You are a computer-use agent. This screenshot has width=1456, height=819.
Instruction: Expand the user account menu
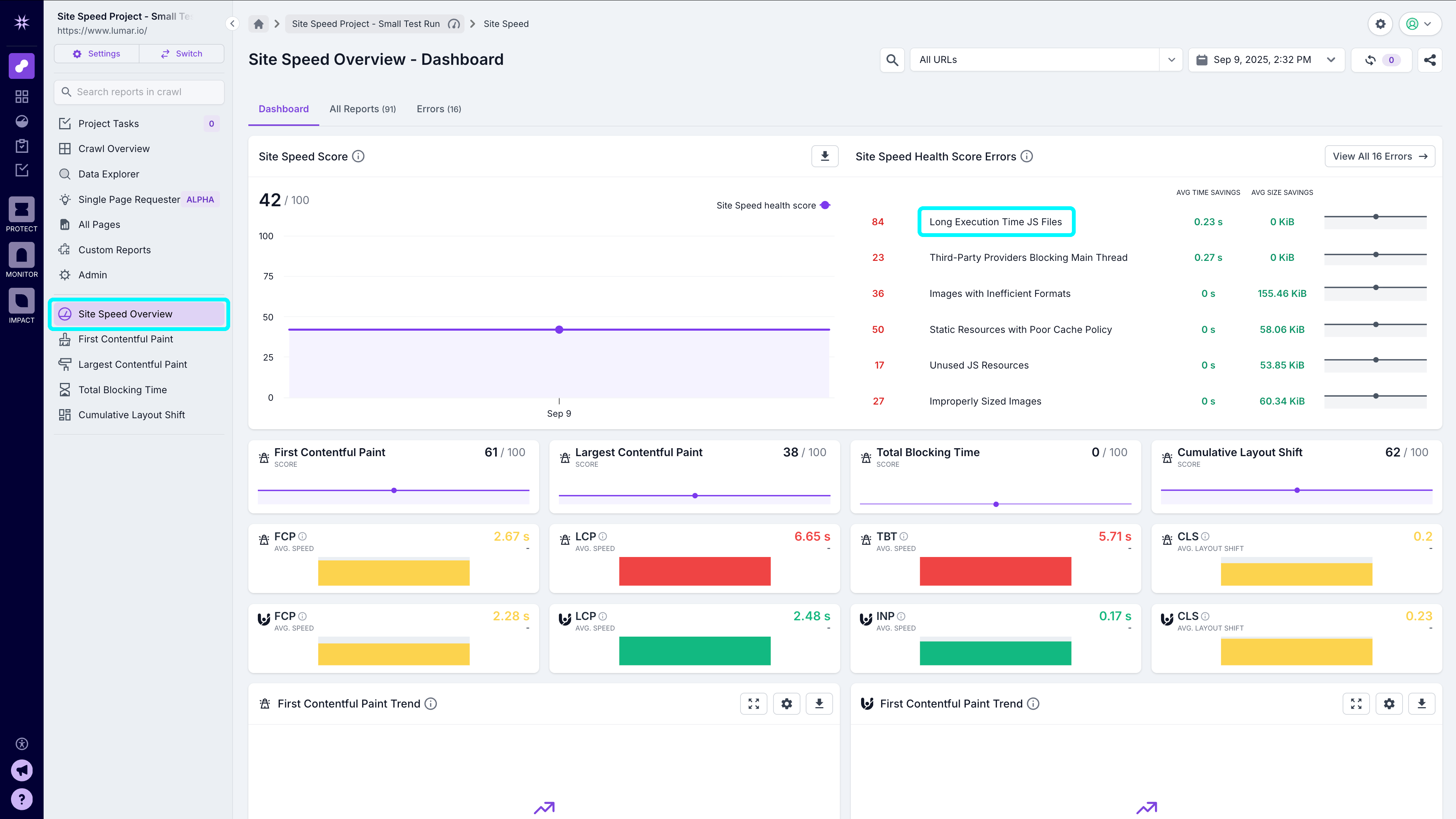pos(1419,24)
